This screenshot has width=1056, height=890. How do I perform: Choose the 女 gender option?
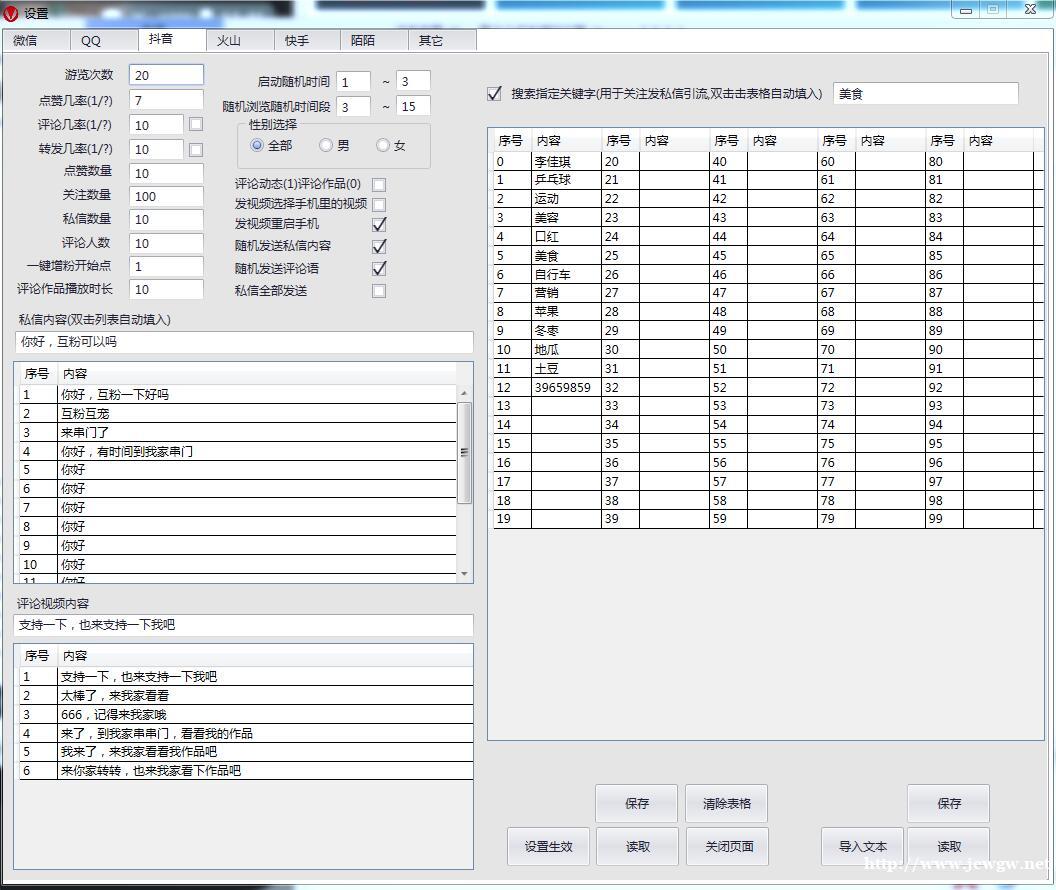(x=383, y=145)
